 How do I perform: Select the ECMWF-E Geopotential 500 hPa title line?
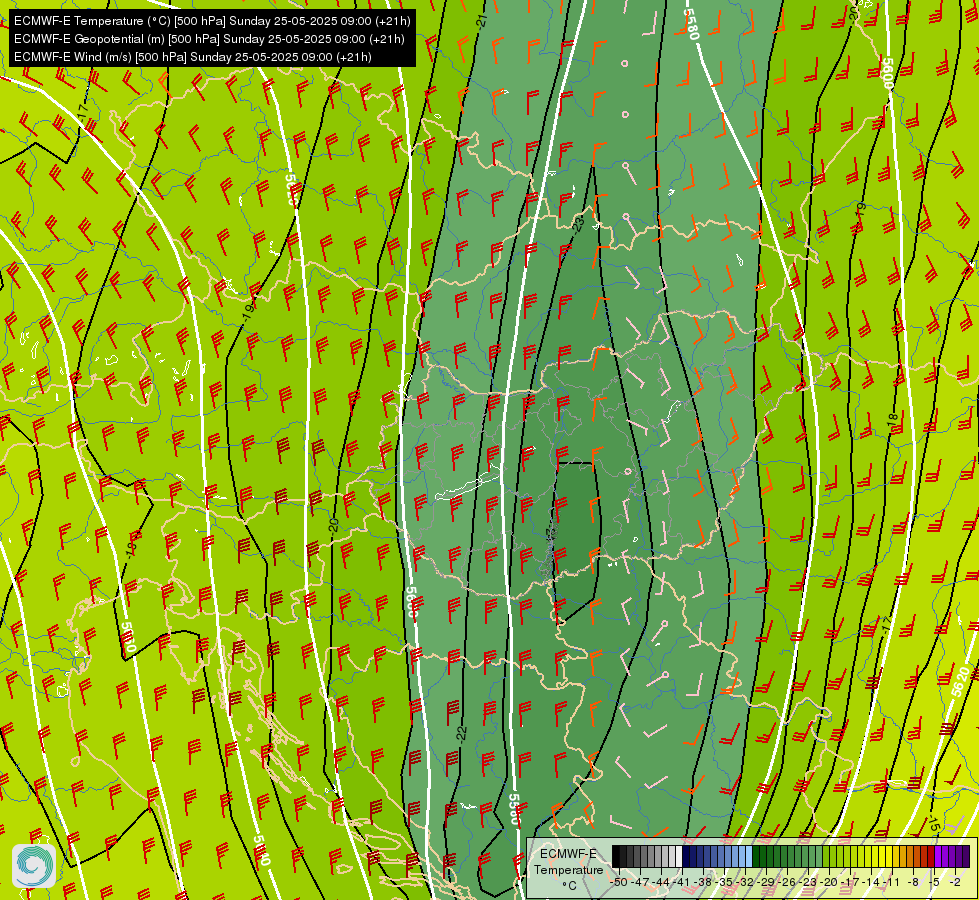tap(209, 39)
